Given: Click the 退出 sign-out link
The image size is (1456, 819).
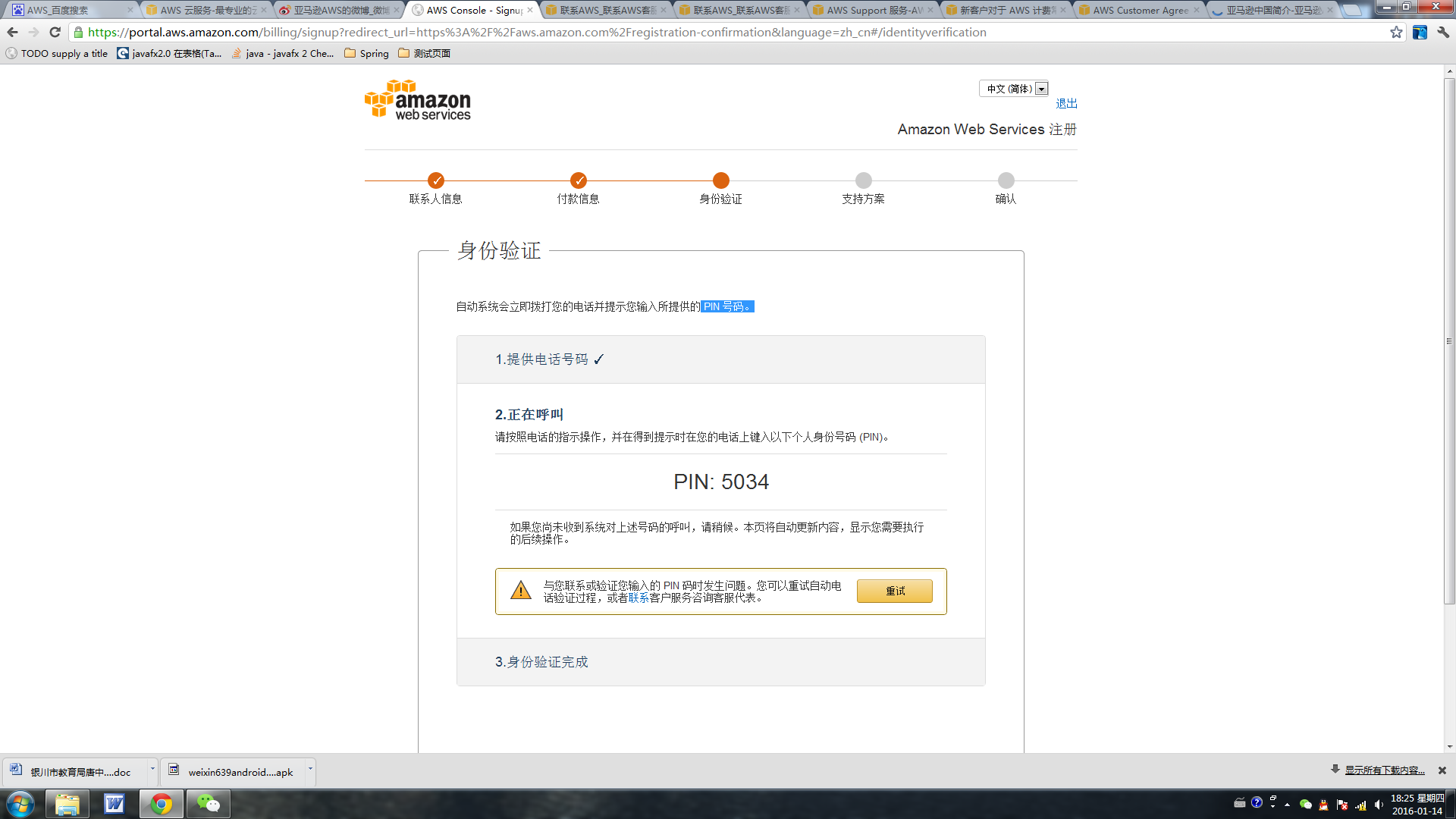Looking at the screenshot, I should [x=1066, y=103].
